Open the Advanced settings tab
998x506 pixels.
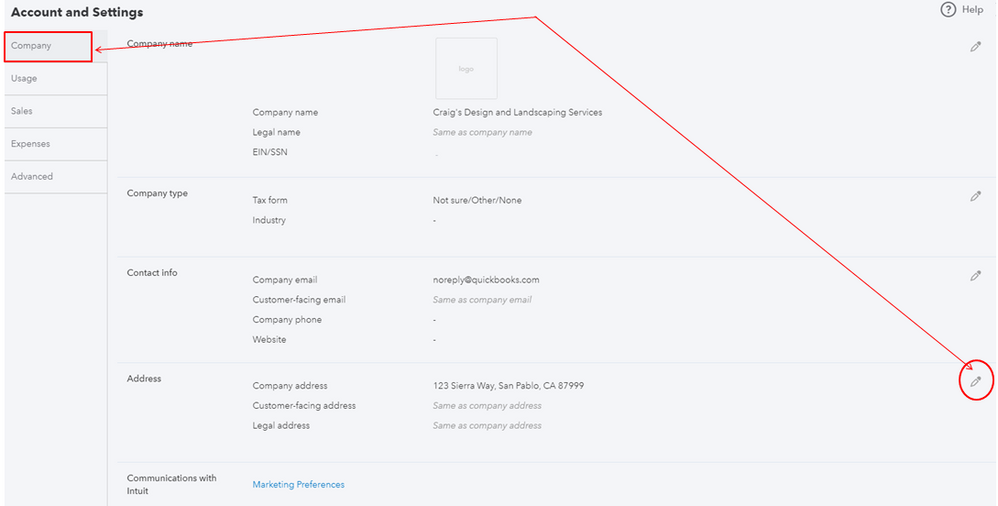click(56, 176)
